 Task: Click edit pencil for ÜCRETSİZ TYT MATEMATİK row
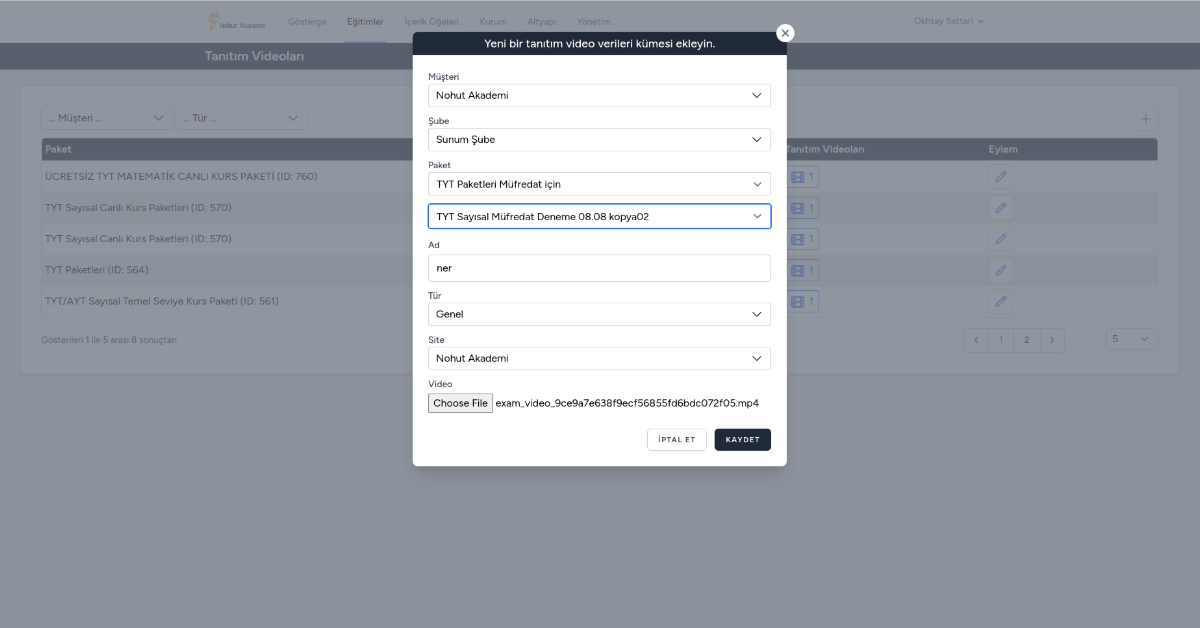1001,177
